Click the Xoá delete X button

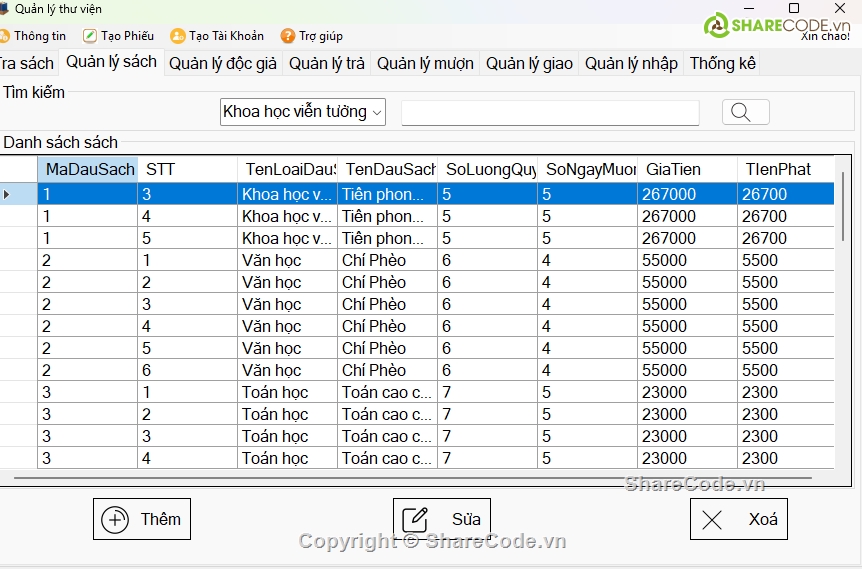tap(738, 519)
